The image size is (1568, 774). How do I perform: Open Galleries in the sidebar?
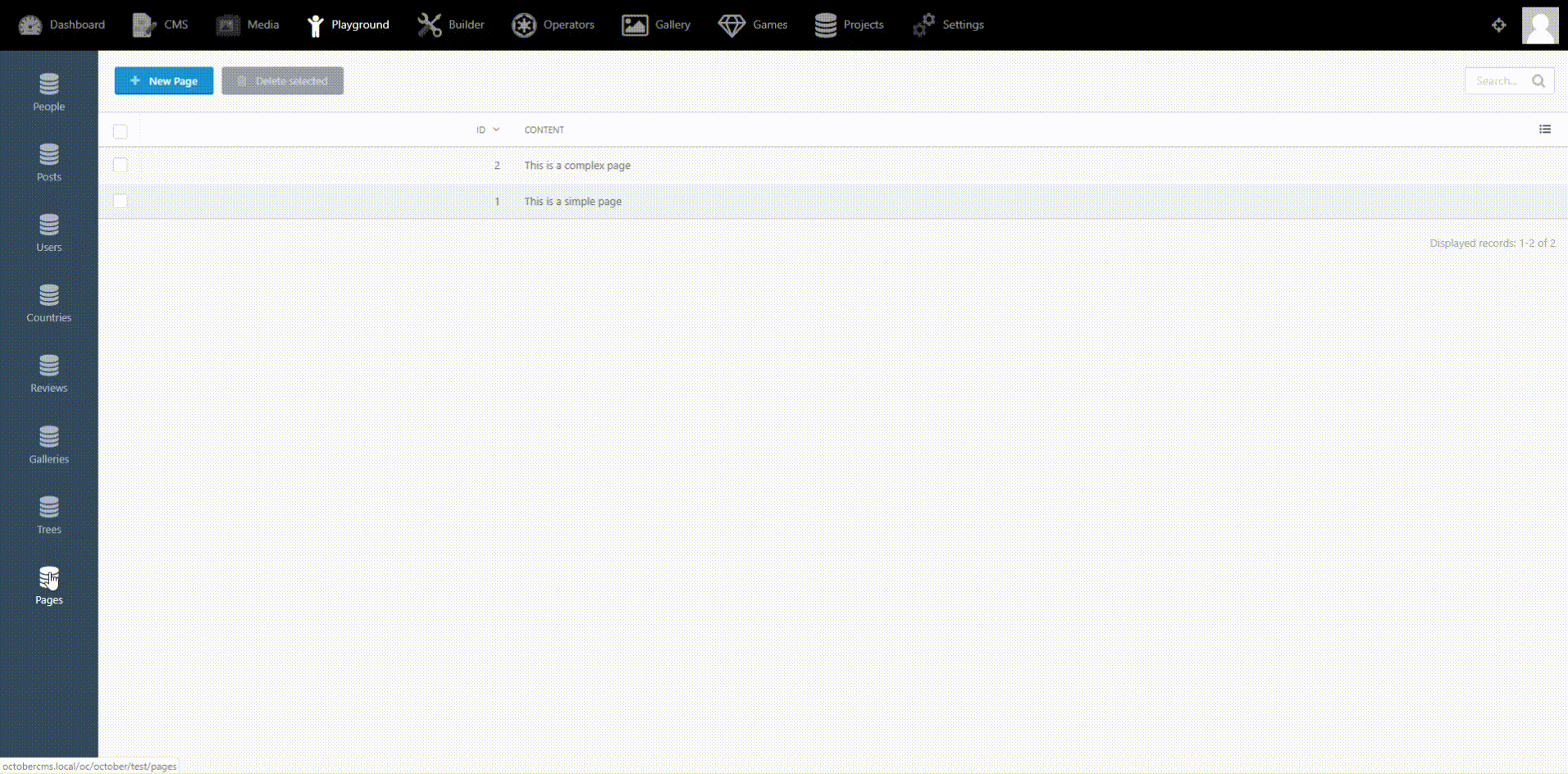tap(49, 445)
